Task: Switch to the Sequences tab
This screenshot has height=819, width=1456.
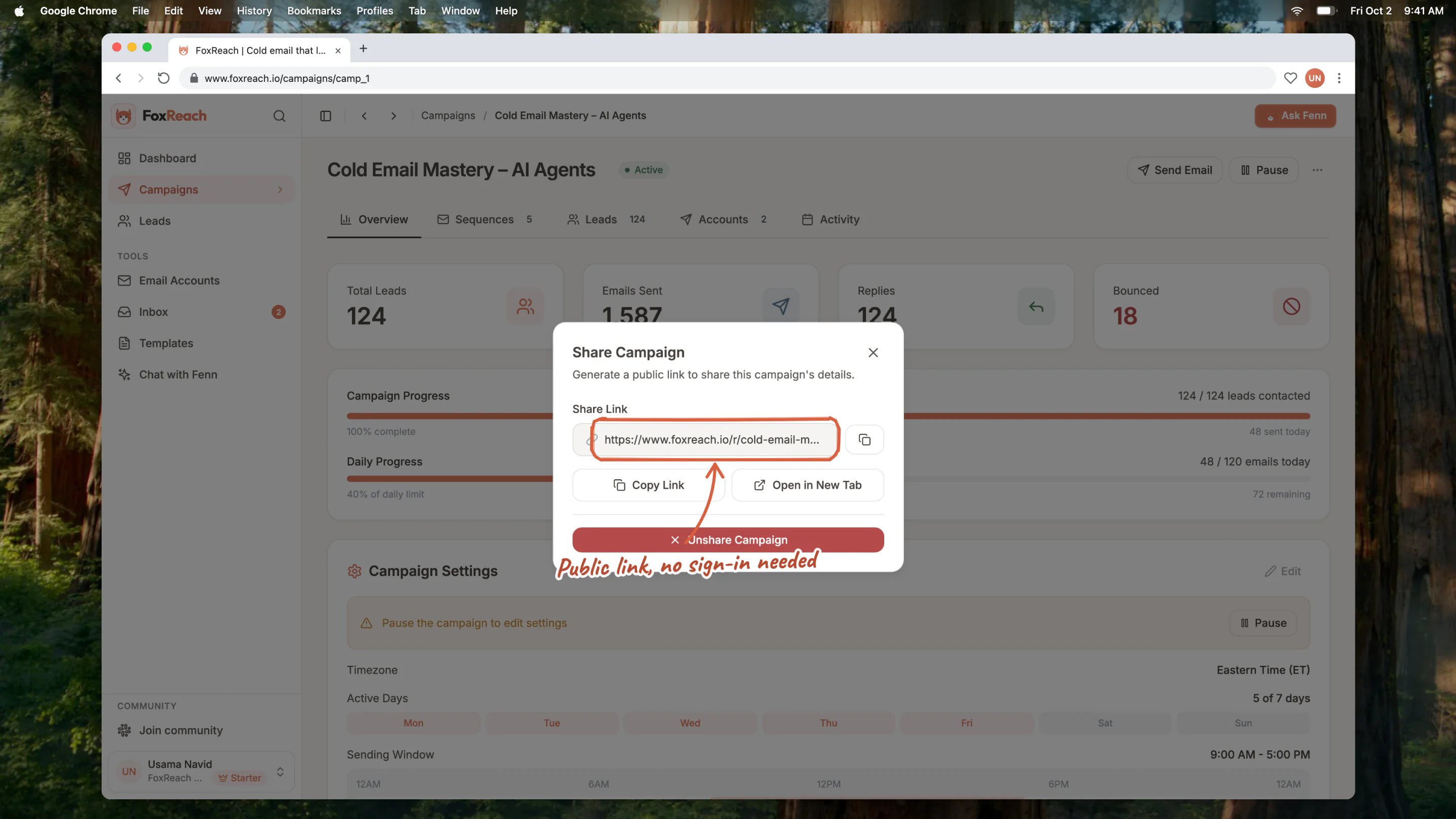Action: (484, 219)
